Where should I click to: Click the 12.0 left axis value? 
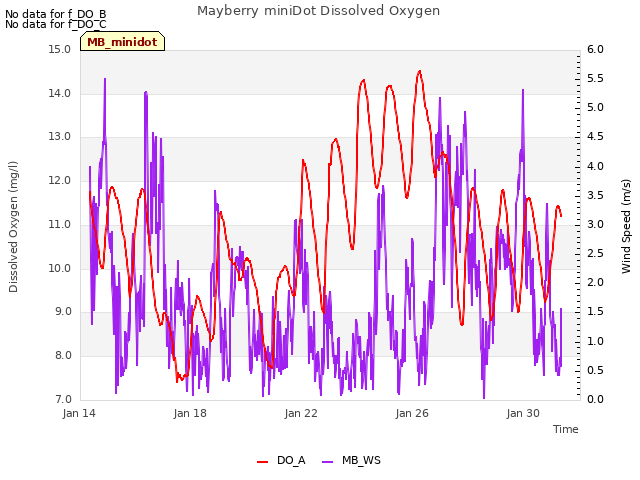[60, 180]
